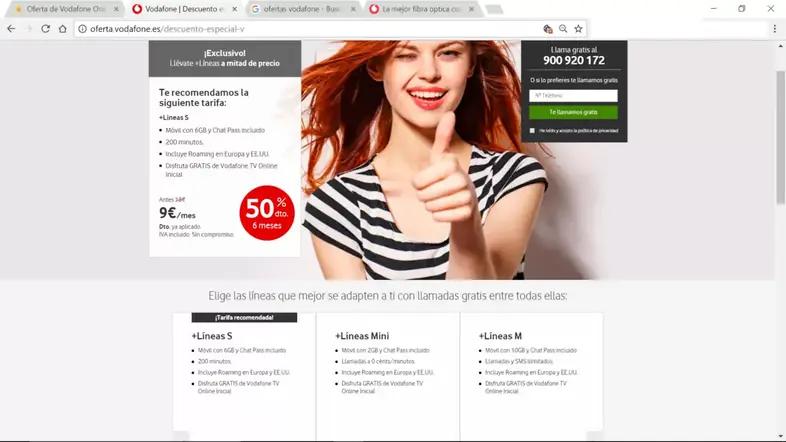Click the hero image of the thumbs-up woman
This screenshot has height=442, width=786.
pos(426,160)
